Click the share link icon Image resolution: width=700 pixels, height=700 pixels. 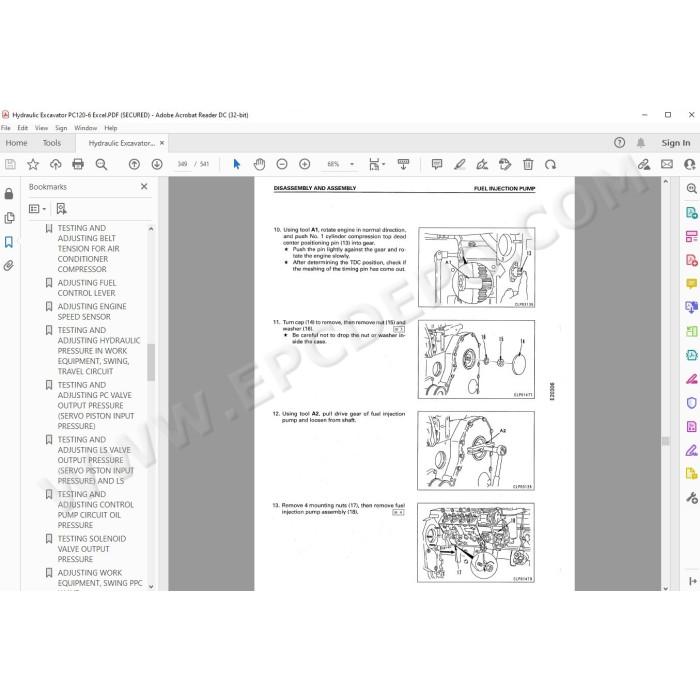(644, 164)
